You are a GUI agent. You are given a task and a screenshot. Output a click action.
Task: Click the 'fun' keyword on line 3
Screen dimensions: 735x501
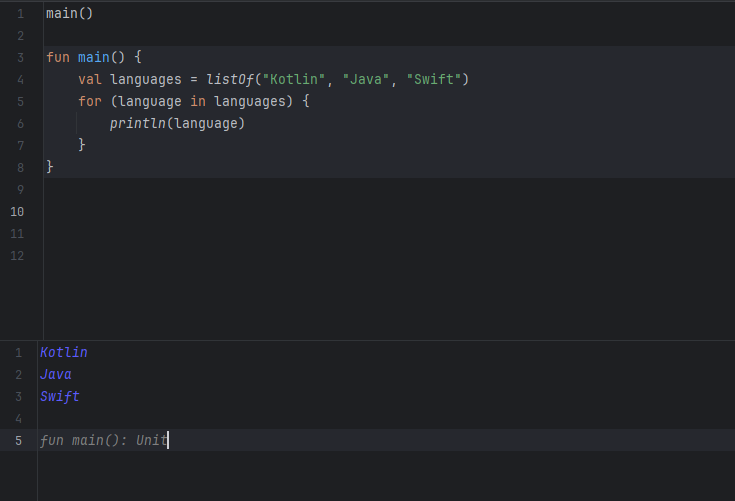click(58, 58)
